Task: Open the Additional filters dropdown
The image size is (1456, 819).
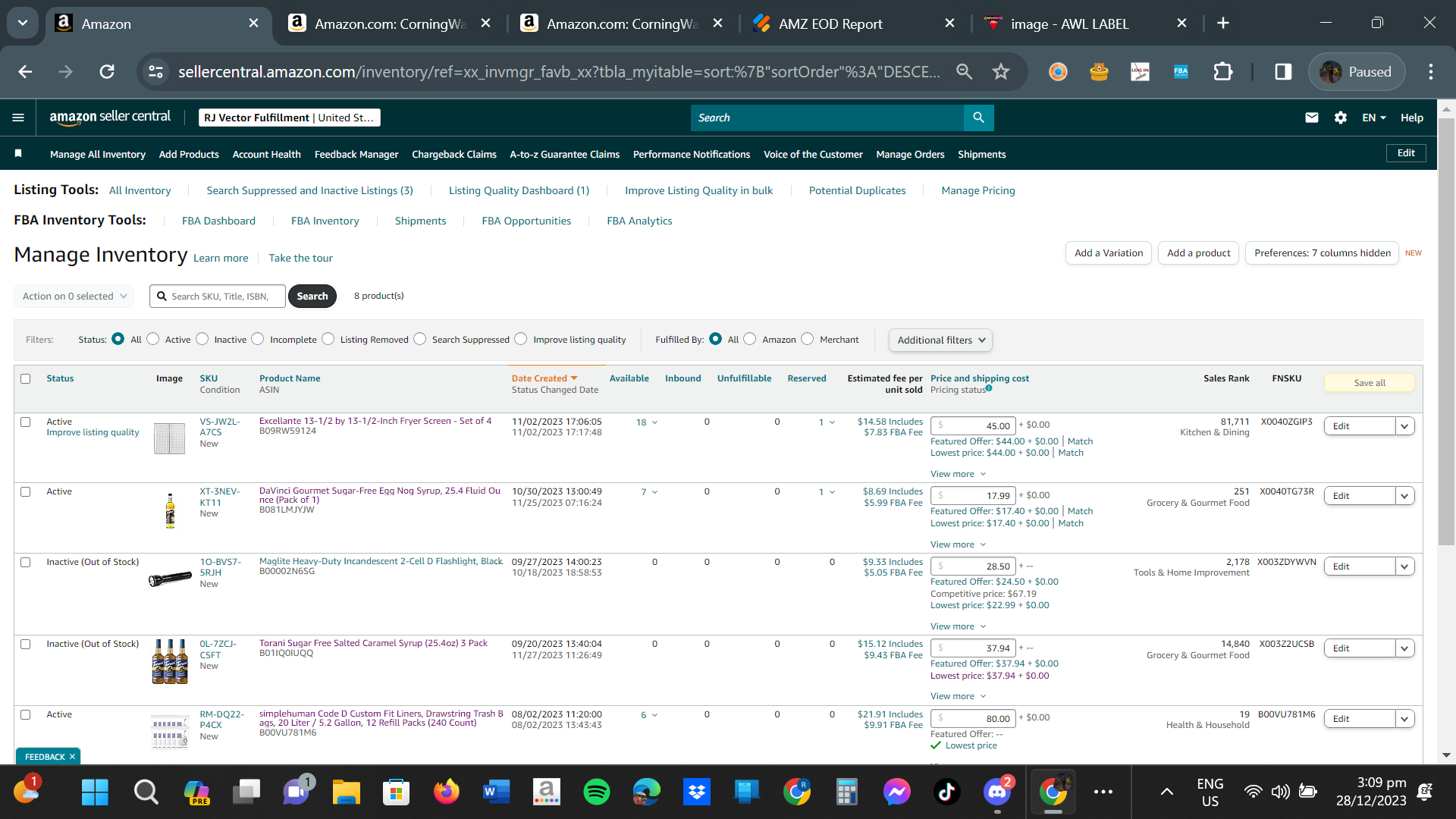Action: click(x=940, y=340)
